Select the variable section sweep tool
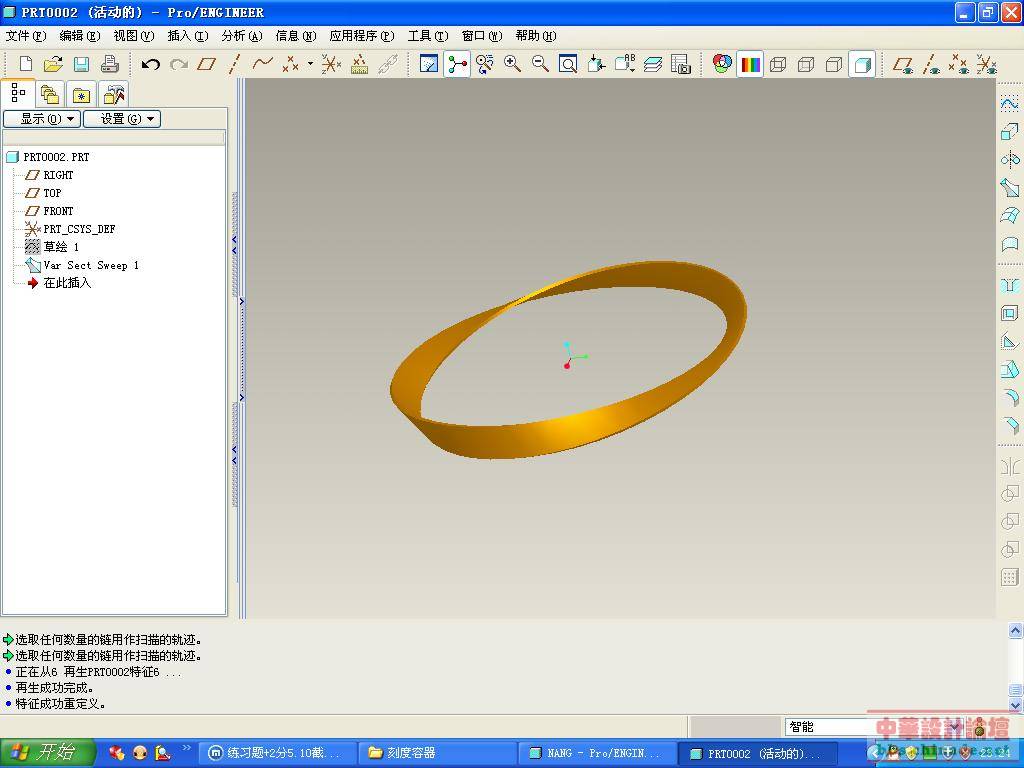The image size is (1024, 768). (1010, 188)
